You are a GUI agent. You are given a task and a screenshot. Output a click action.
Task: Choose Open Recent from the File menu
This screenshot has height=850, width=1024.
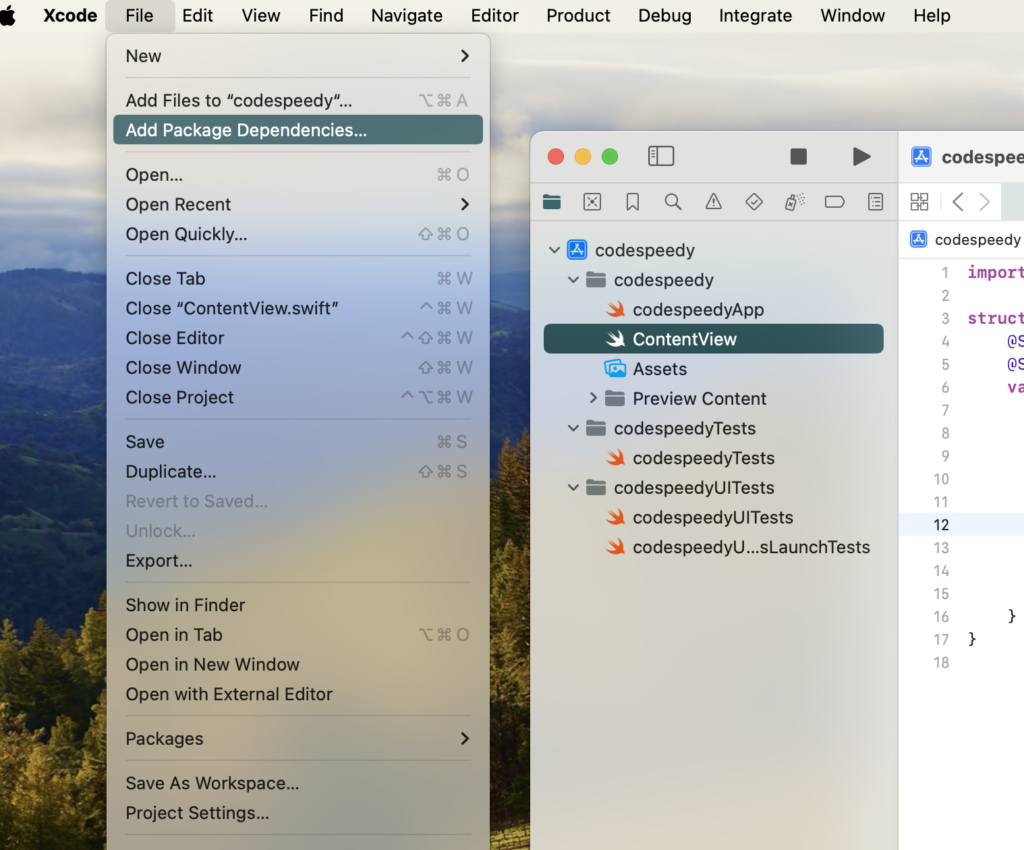(178, 204)
